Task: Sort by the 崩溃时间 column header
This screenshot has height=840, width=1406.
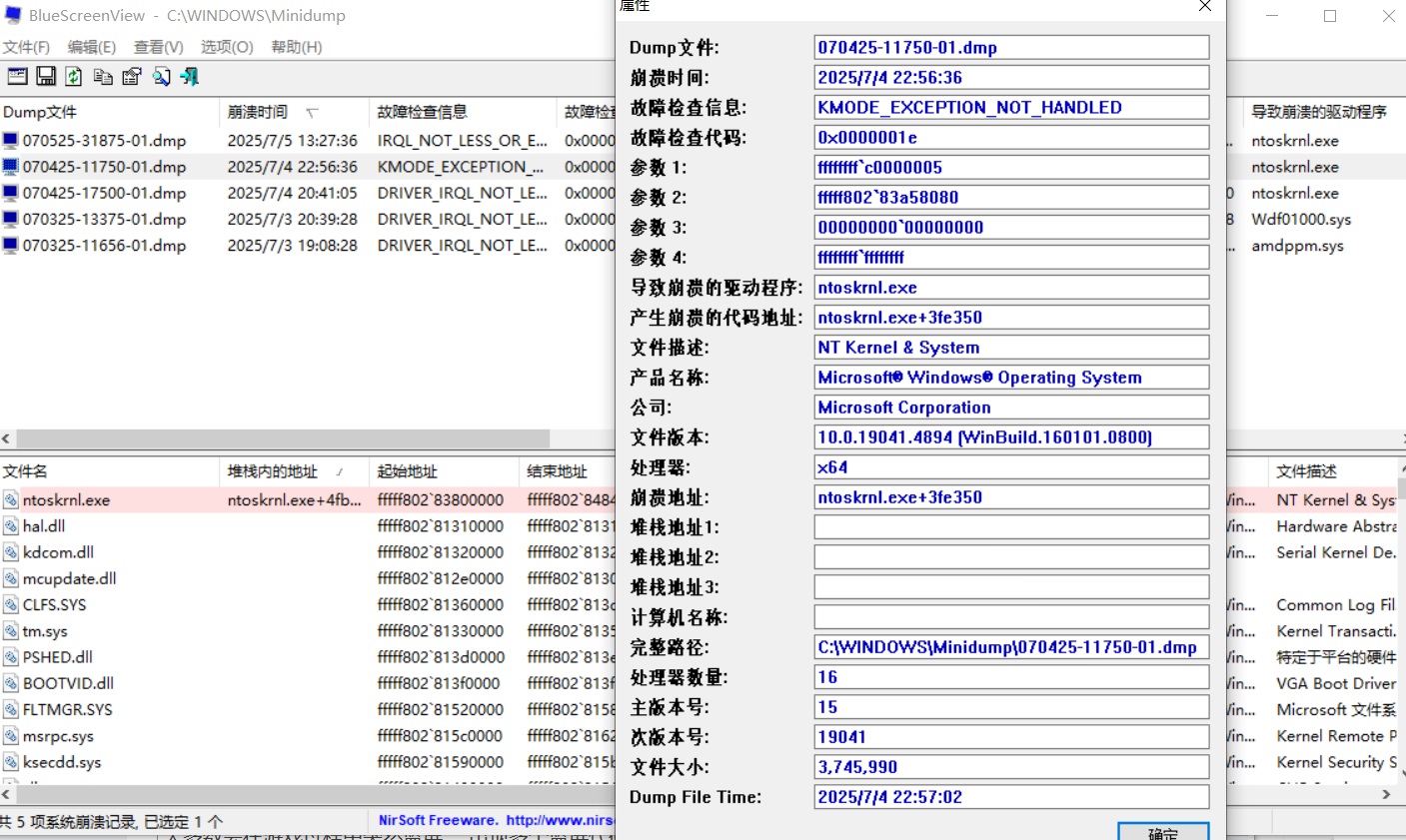Action: tap(258, 112)
